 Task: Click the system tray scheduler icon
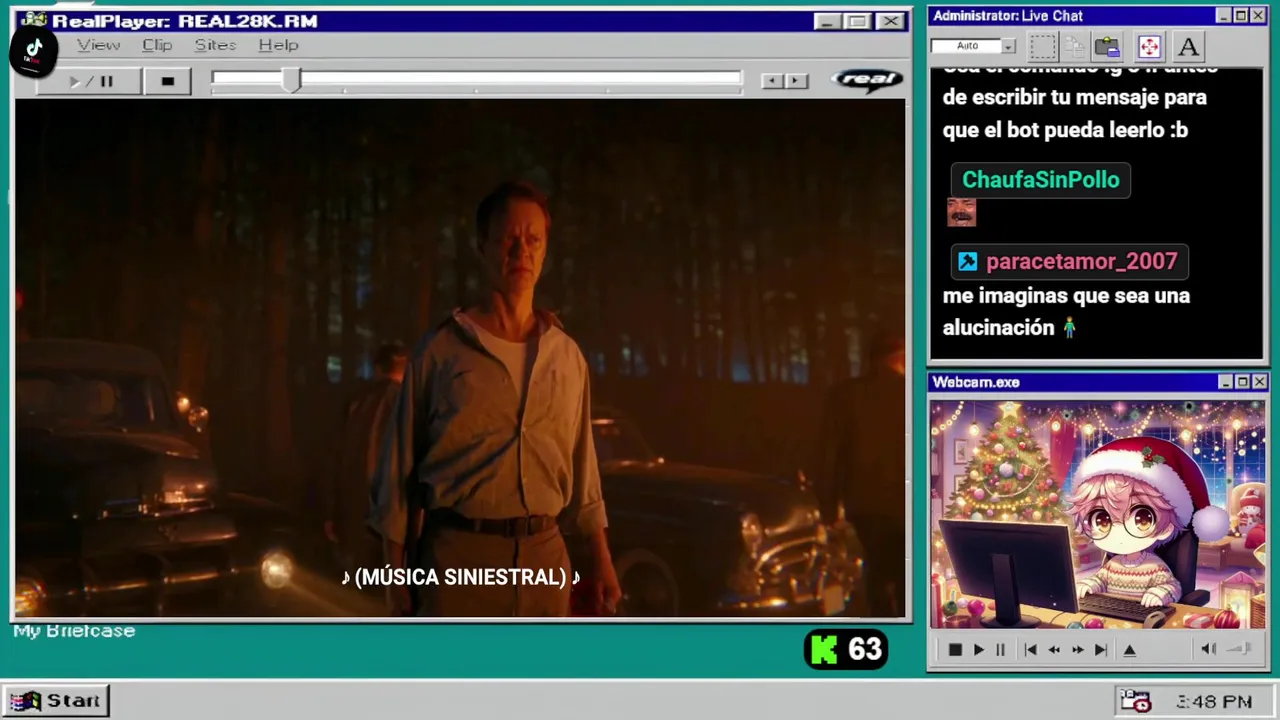1135,701
